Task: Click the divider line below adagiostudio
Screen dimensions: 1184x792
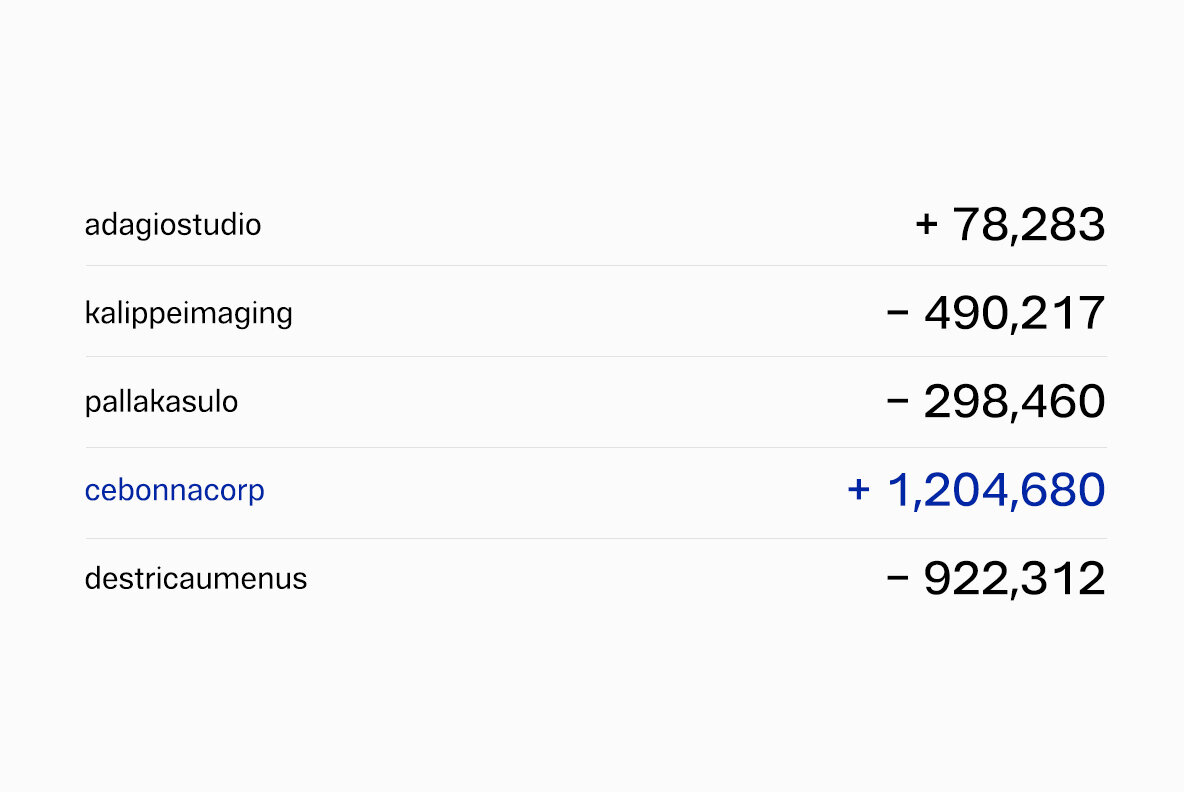Action: pos(596,266)
